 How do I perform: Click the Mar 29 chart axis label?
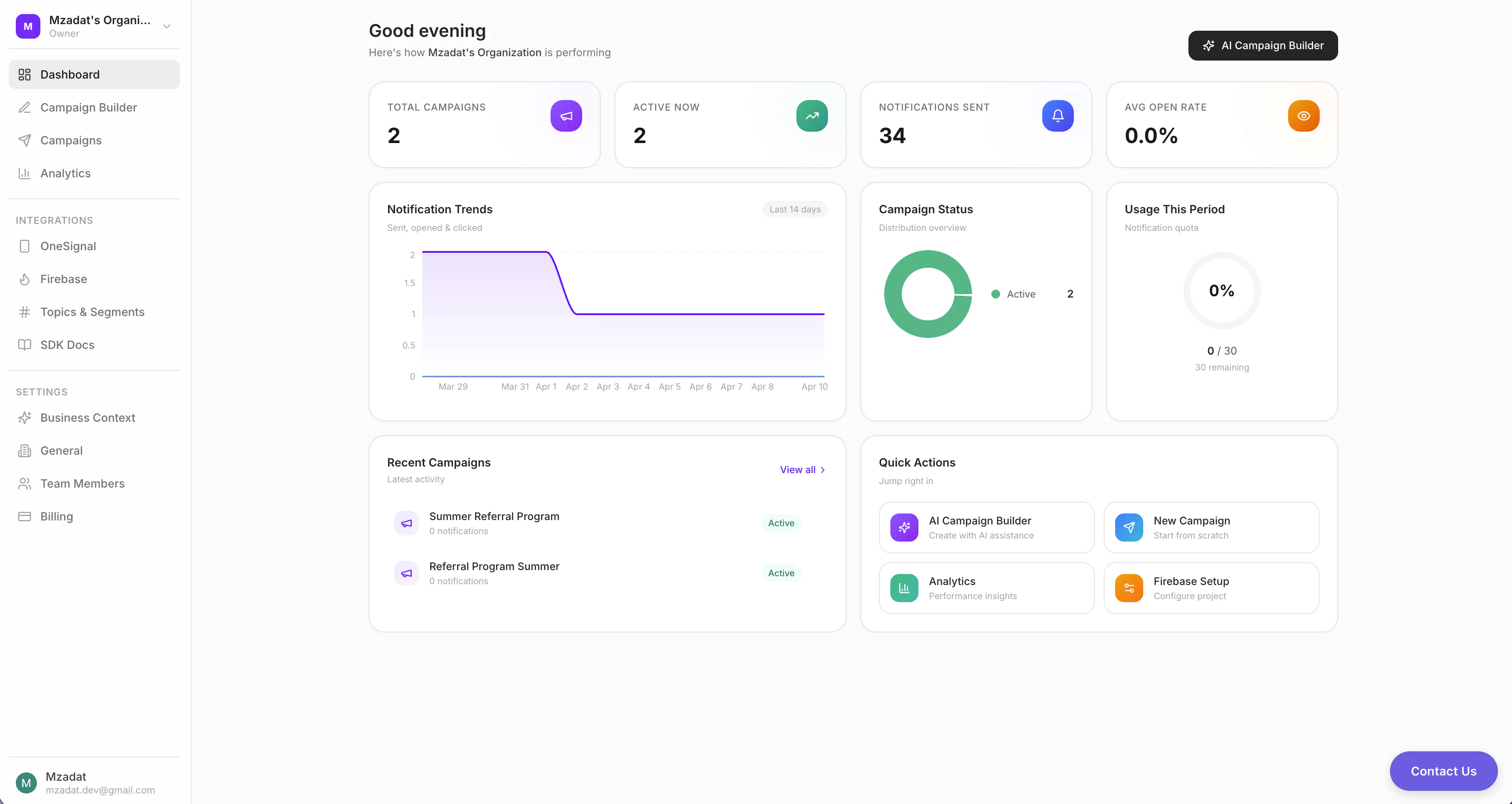(453, 387)
